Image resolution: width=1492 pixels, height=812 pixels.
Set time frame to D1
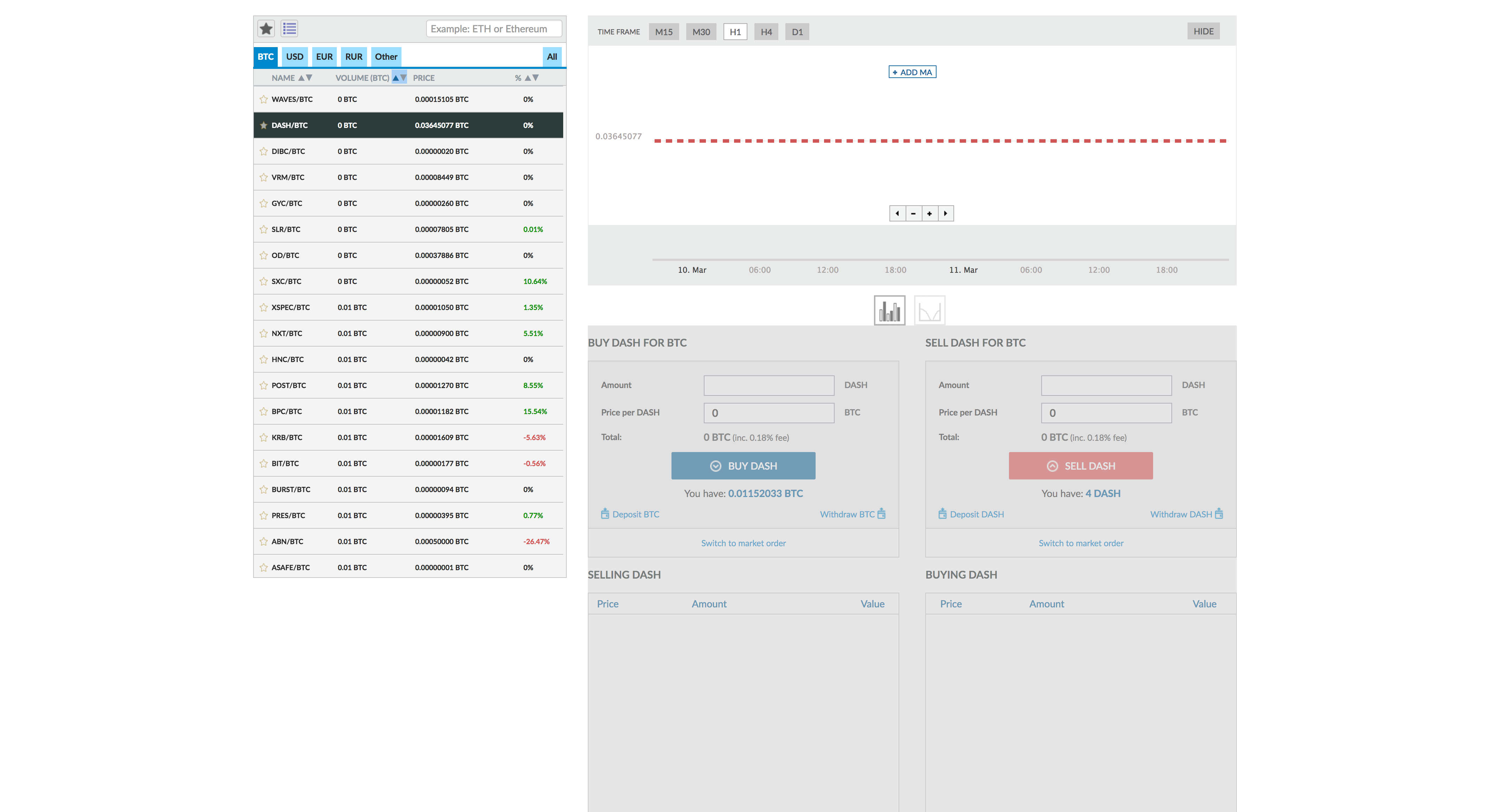point(797,32)
